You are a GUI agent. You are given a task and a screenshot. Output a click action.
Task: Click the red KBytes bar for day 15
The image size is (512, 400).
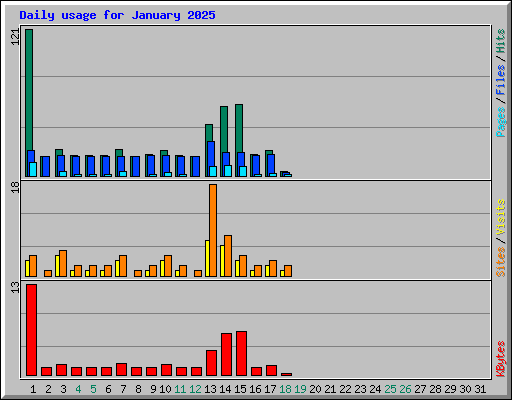[x=242, y=353]
